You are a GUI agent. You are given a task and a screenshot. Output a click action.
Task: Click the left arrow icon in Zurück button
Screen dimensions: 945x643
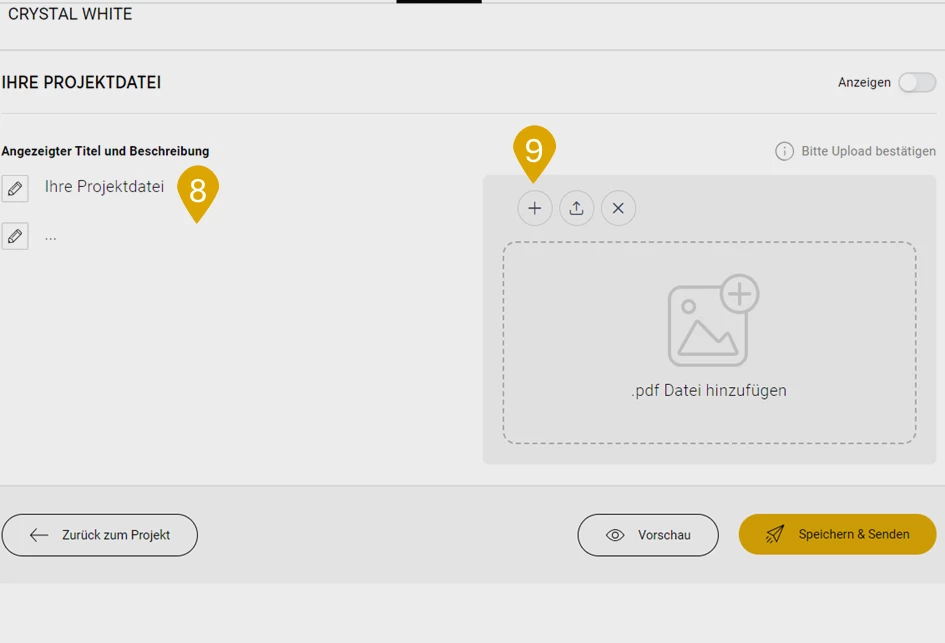39,535
